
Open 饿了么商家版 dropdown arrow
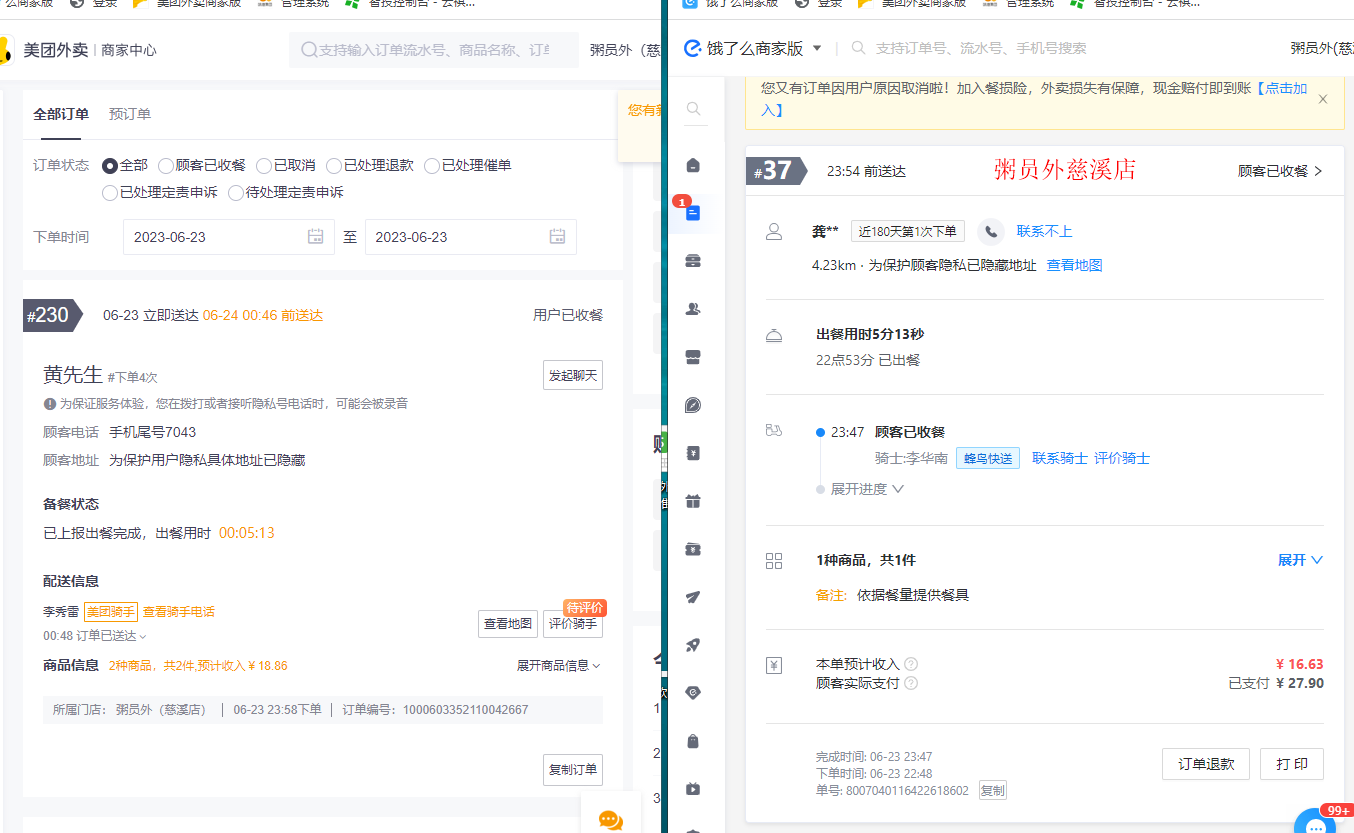pyautogui.click(x=817, y=48)
